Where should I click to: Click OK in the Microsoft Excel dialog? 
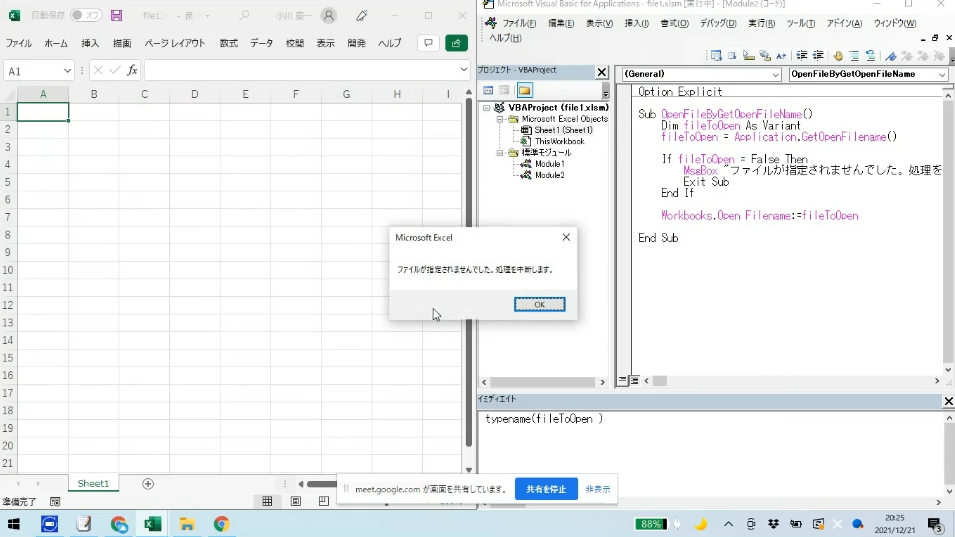click(x=539, y=304)
